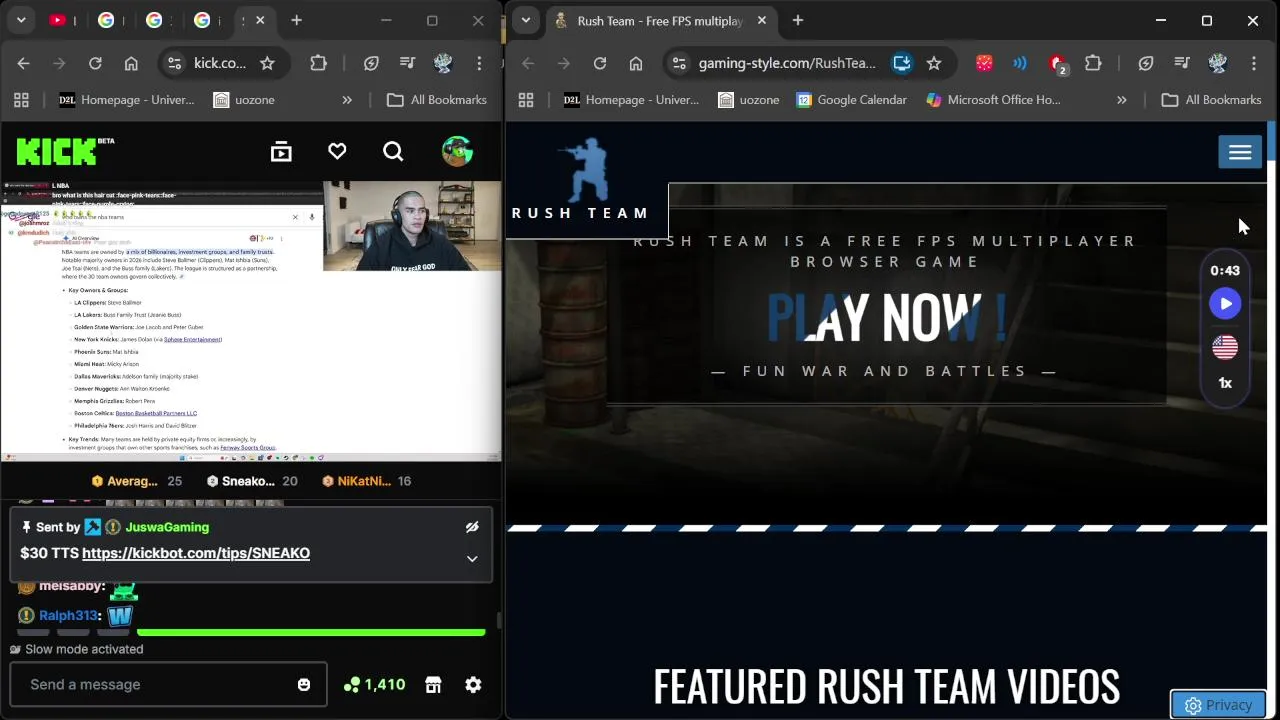The image size is (1280, 720).
Task: Open the red calendar extension icon
Action: pos(984,63)
